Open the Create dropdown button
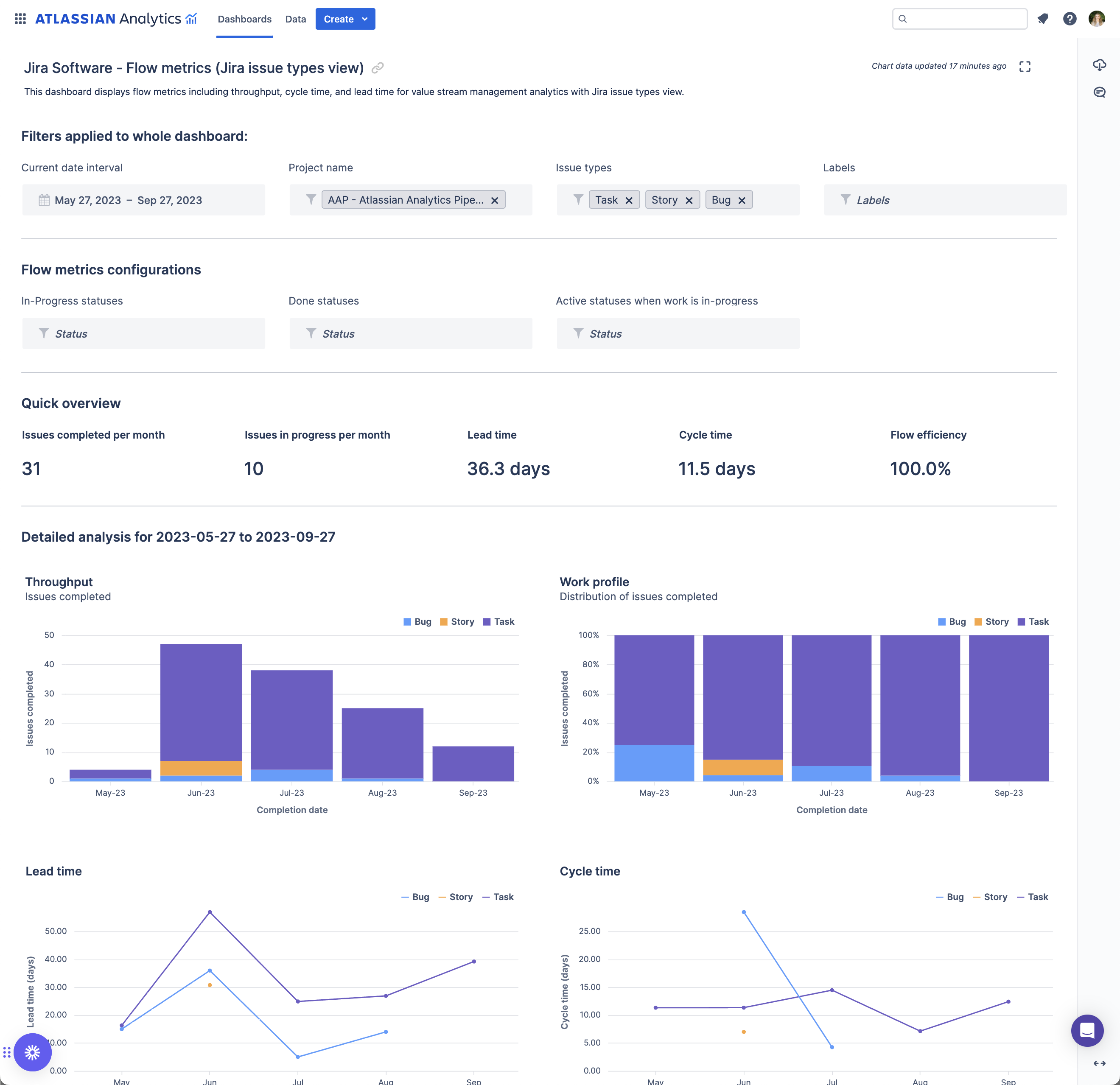This screenshot has height=1085, width=1120. click(345, 19)
